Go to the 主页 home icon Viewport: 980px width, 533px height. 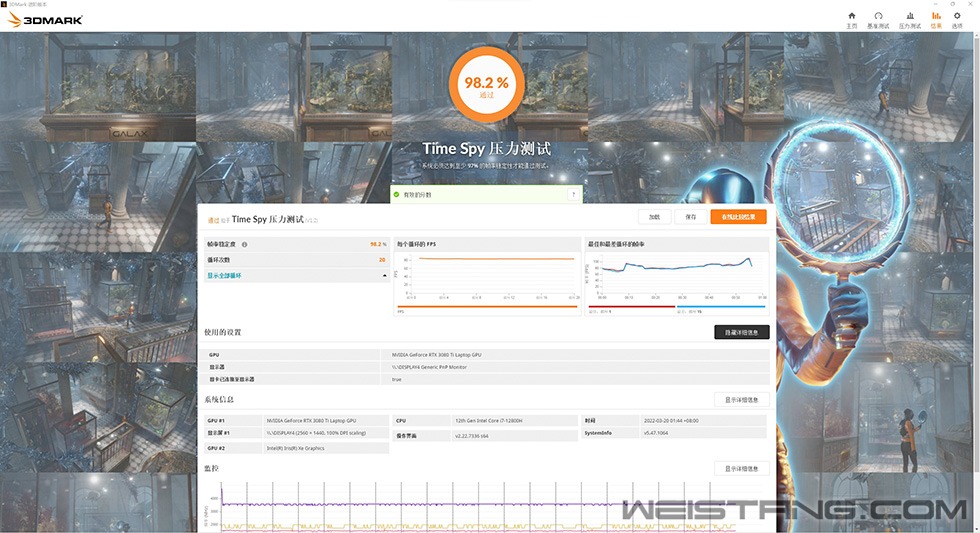click(x=851, y=19)
